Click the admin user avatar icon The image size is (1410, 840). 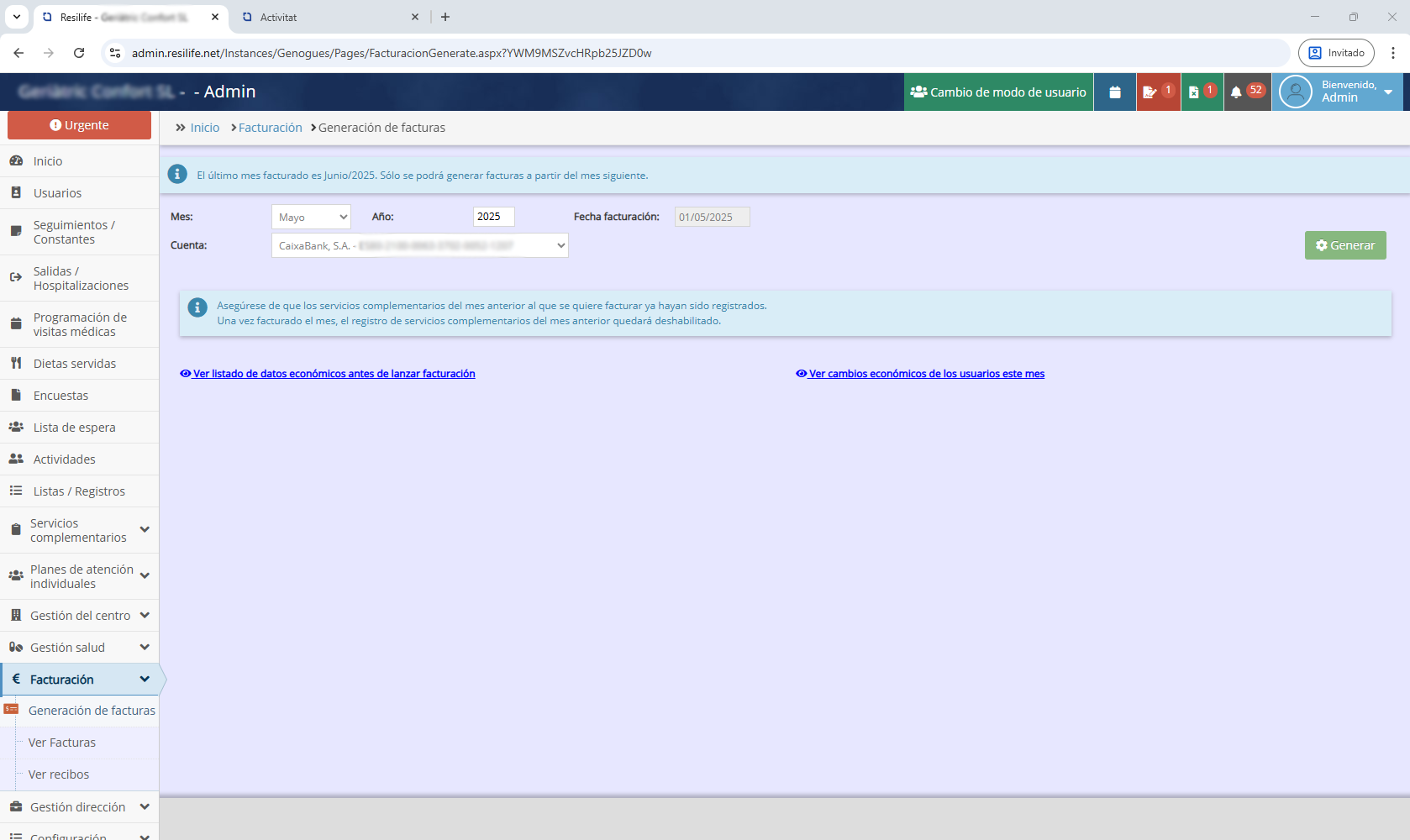point(1296,92)
